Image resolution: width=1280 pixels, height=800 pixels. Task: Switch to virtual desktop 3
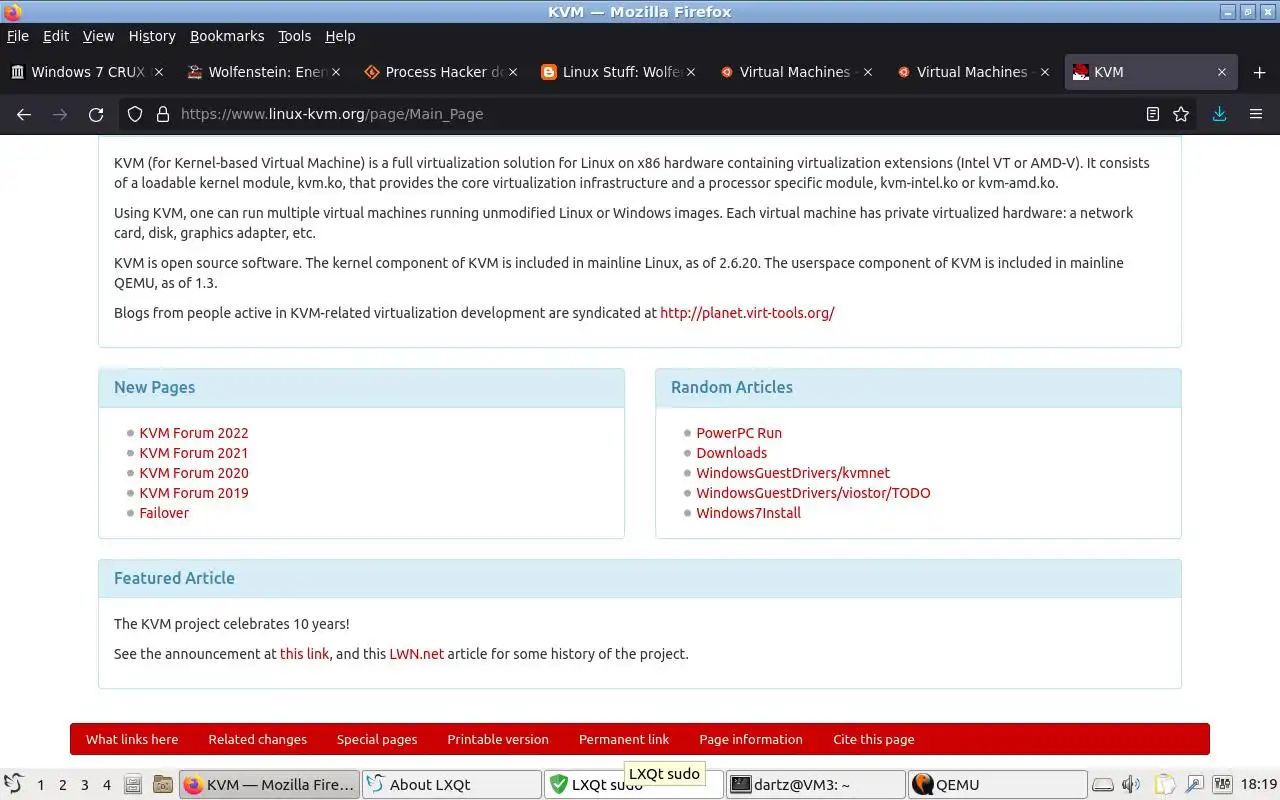pyautogui.click(x=85, y=785)
